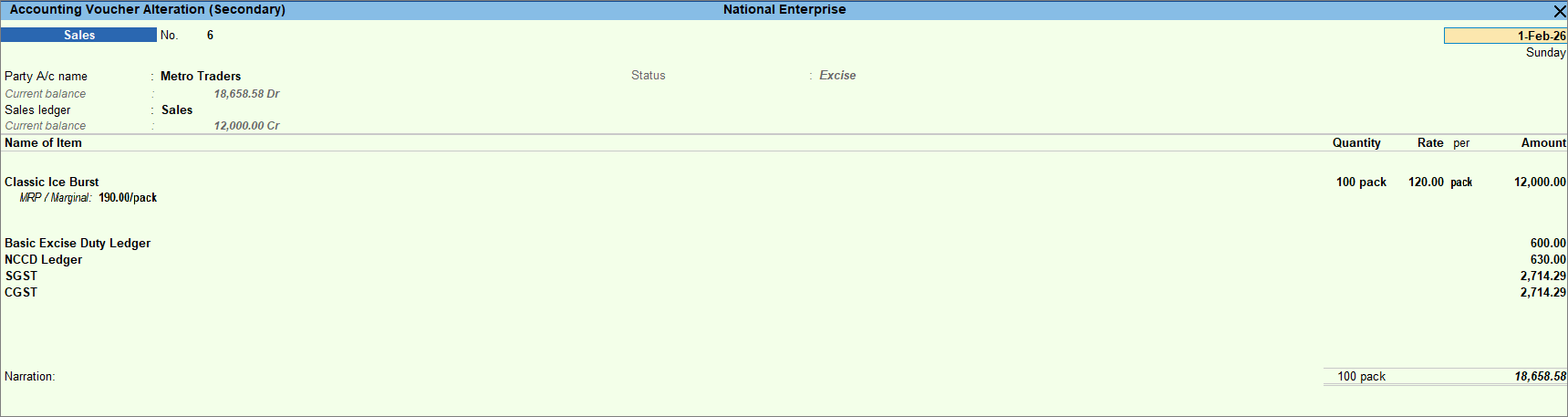1568x417 pixels.
Task: Click the Basic Excise Duty amount 600.00
Action: pyautogui.click(x=1547, y=244)
